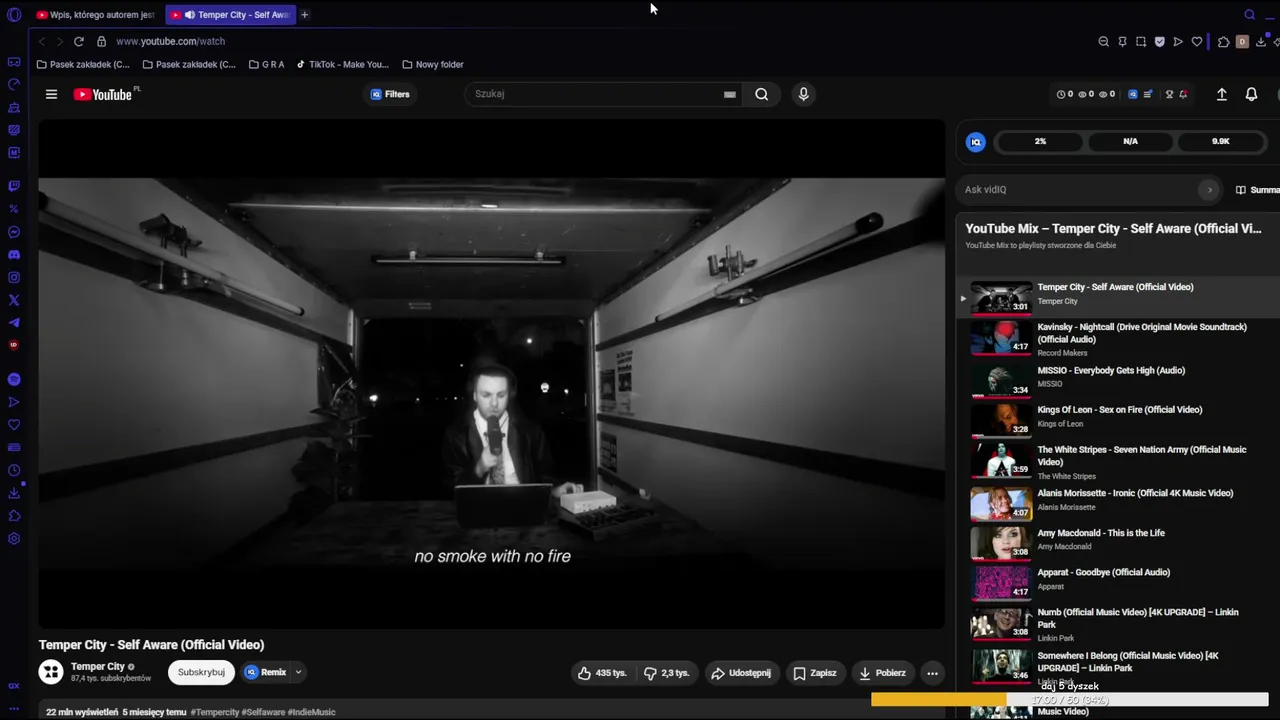
Task: Open the Nowy folder bookmark folder
Action: 433,65
